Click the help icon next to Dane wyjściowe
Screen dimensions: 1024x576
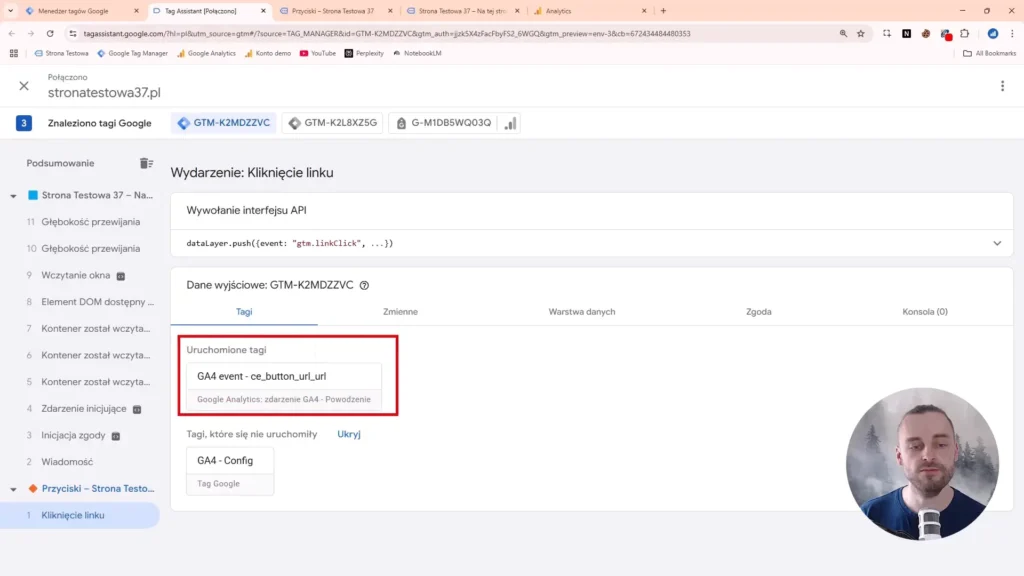point(364,285)
